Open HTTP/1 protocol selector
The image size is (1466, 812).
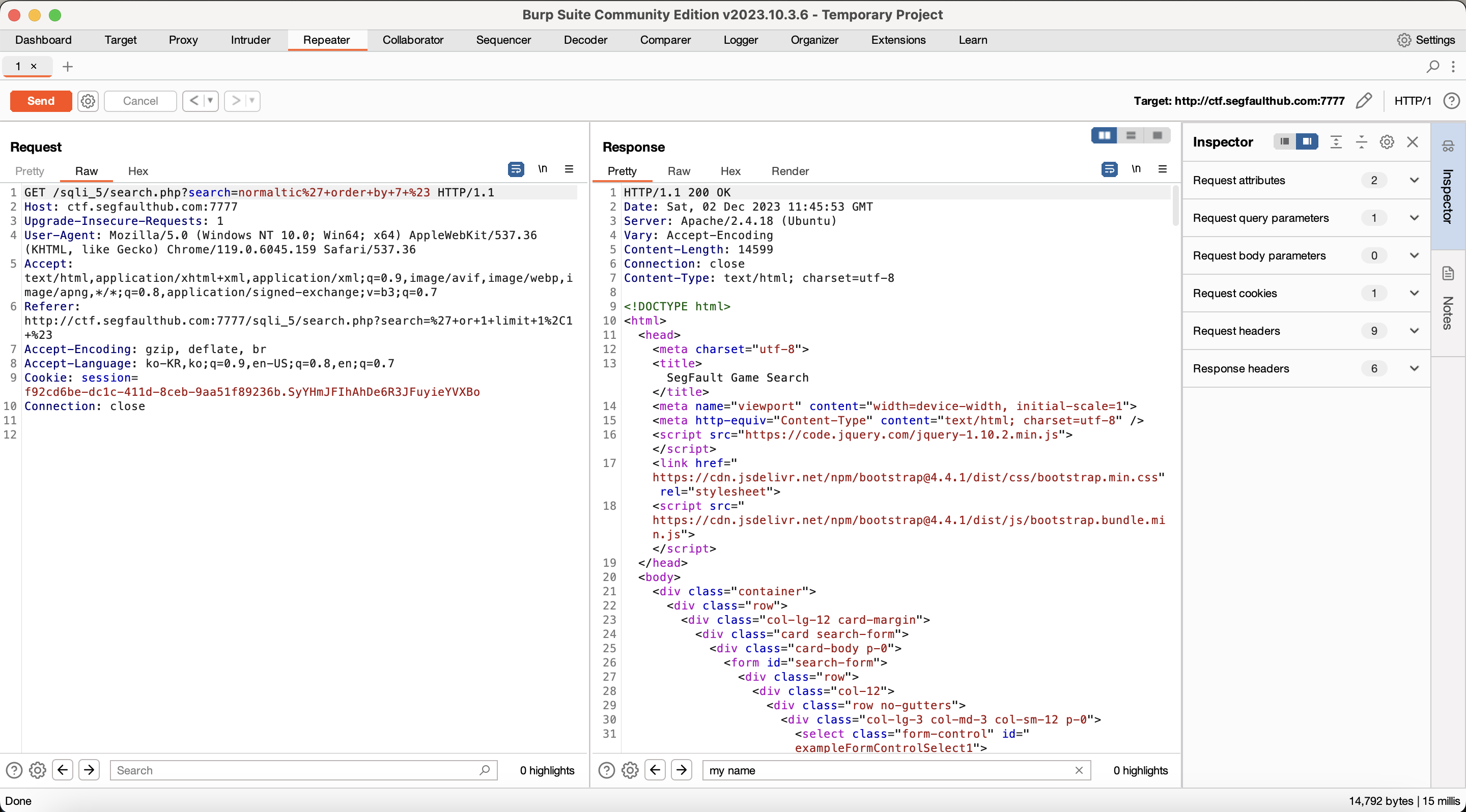[x=1413, y=101]
